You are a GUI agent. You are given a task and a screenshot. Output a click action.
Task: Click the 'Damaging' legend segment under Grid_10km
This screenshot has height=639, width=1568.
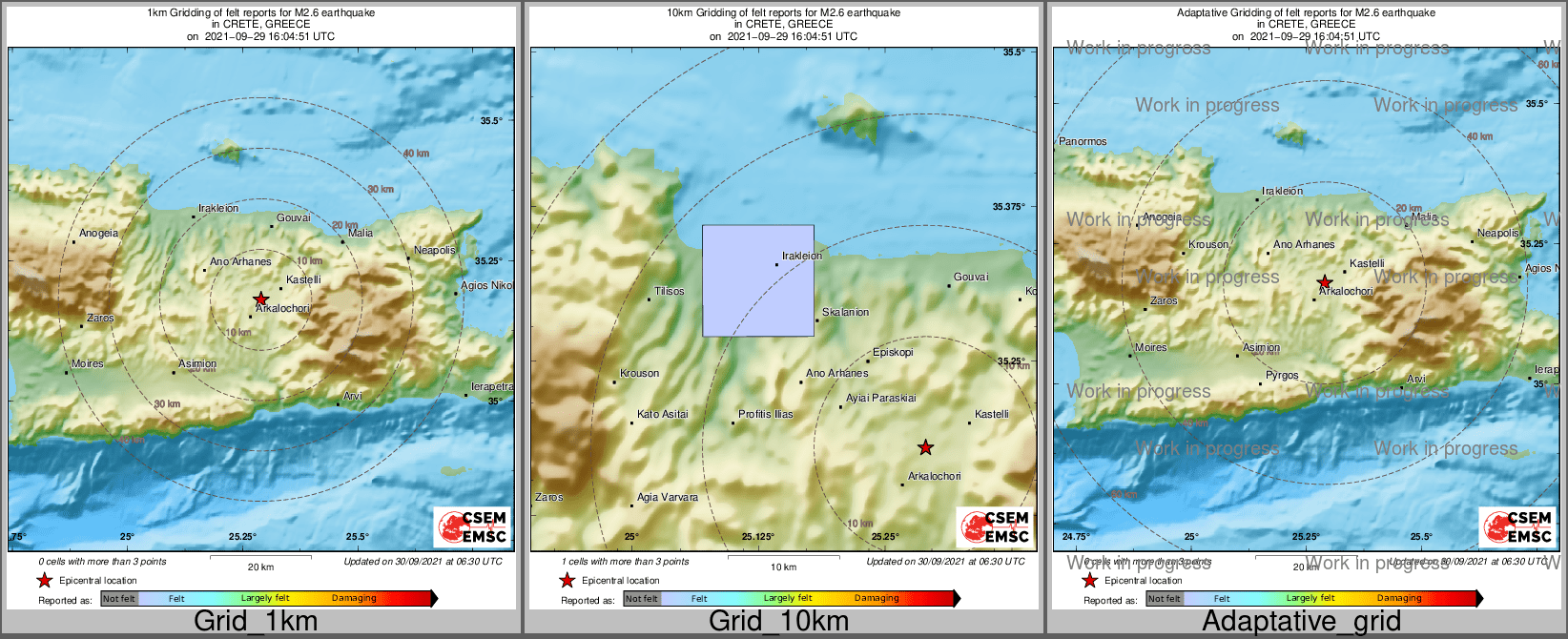(877, 598)
